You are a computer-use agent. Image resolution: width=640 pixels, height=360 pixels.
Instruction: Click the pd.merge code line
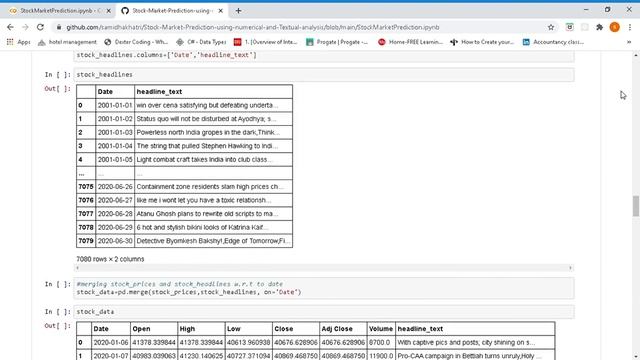[x=189, y=292]
